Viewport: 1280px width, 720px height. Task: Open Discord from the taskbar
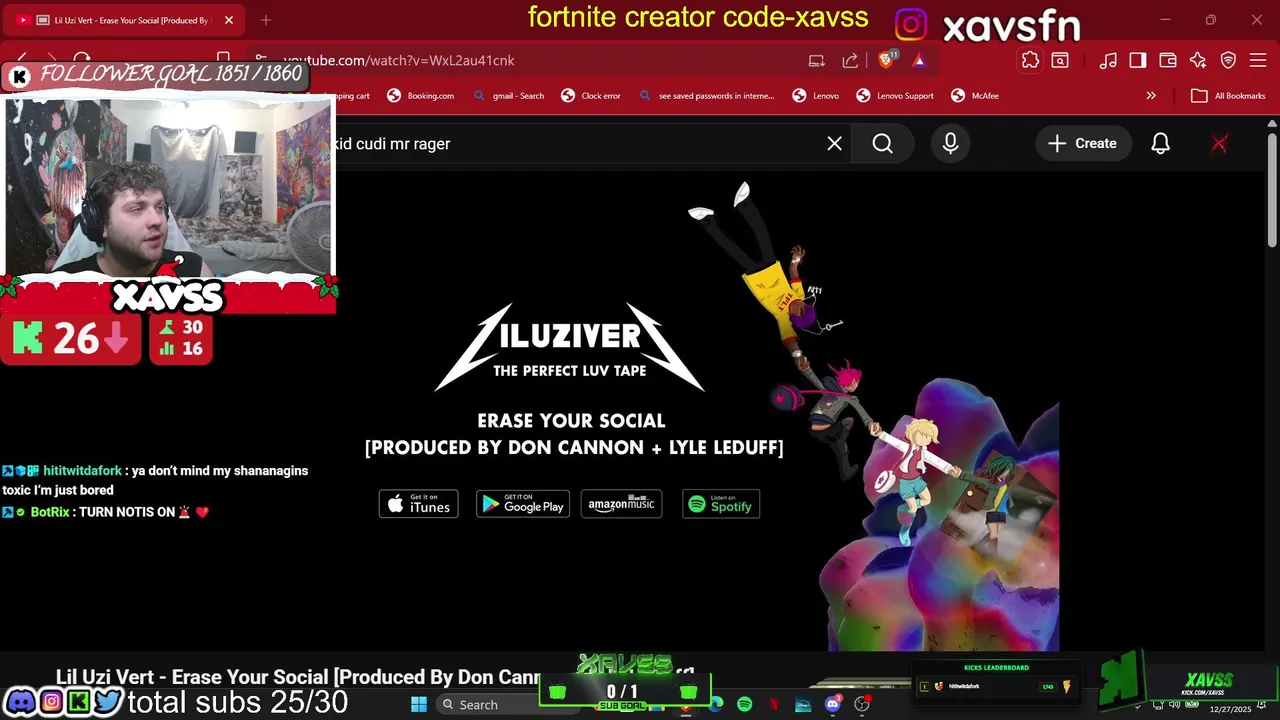[833, 704]
